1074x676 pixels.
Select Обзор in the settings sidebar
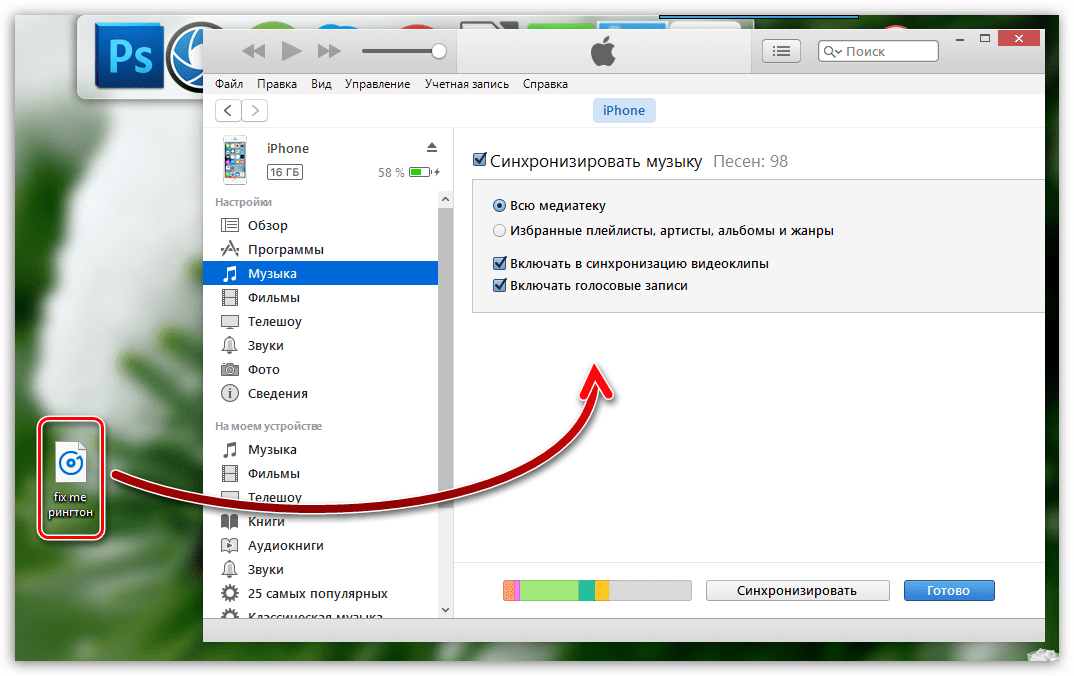click(267, 225)
